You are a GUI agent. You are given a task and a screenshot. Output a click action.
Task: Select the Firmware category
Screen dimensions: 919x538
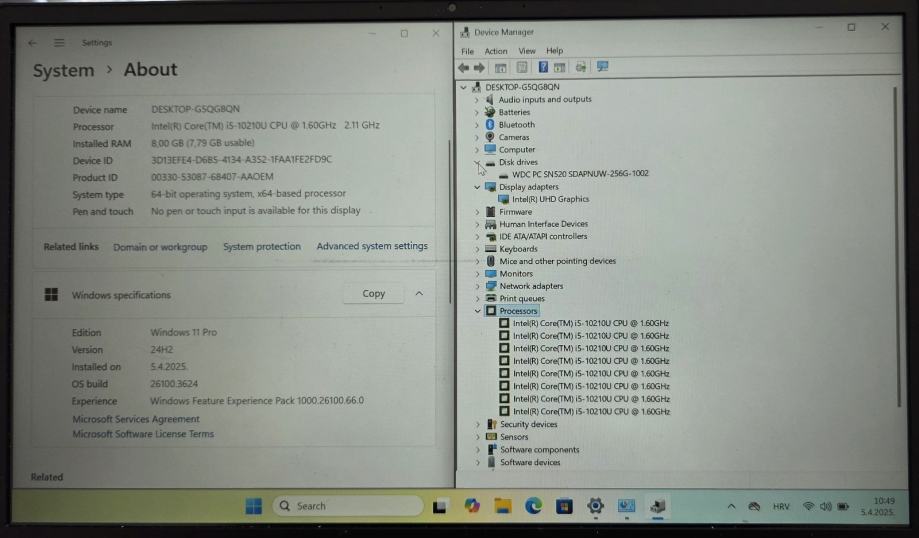[x=515, y=212]
